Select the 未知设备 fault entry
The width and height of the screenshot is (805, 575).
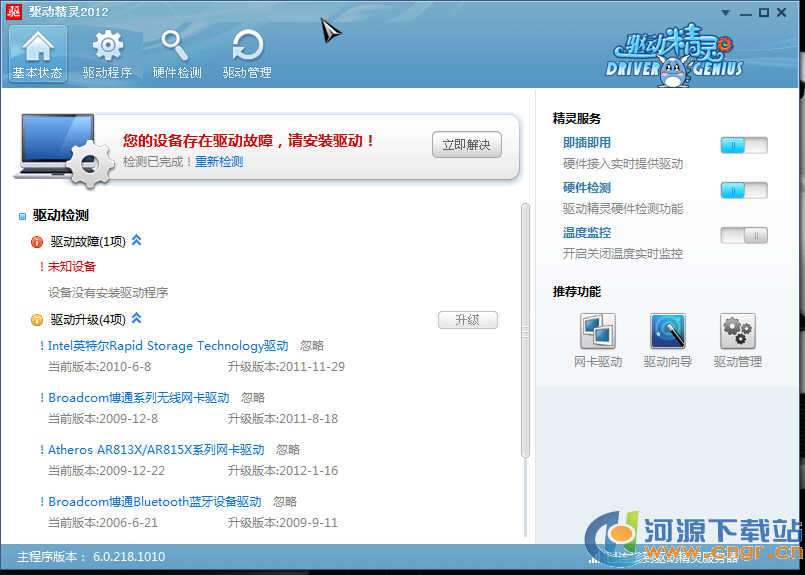(x=72, y=266)
